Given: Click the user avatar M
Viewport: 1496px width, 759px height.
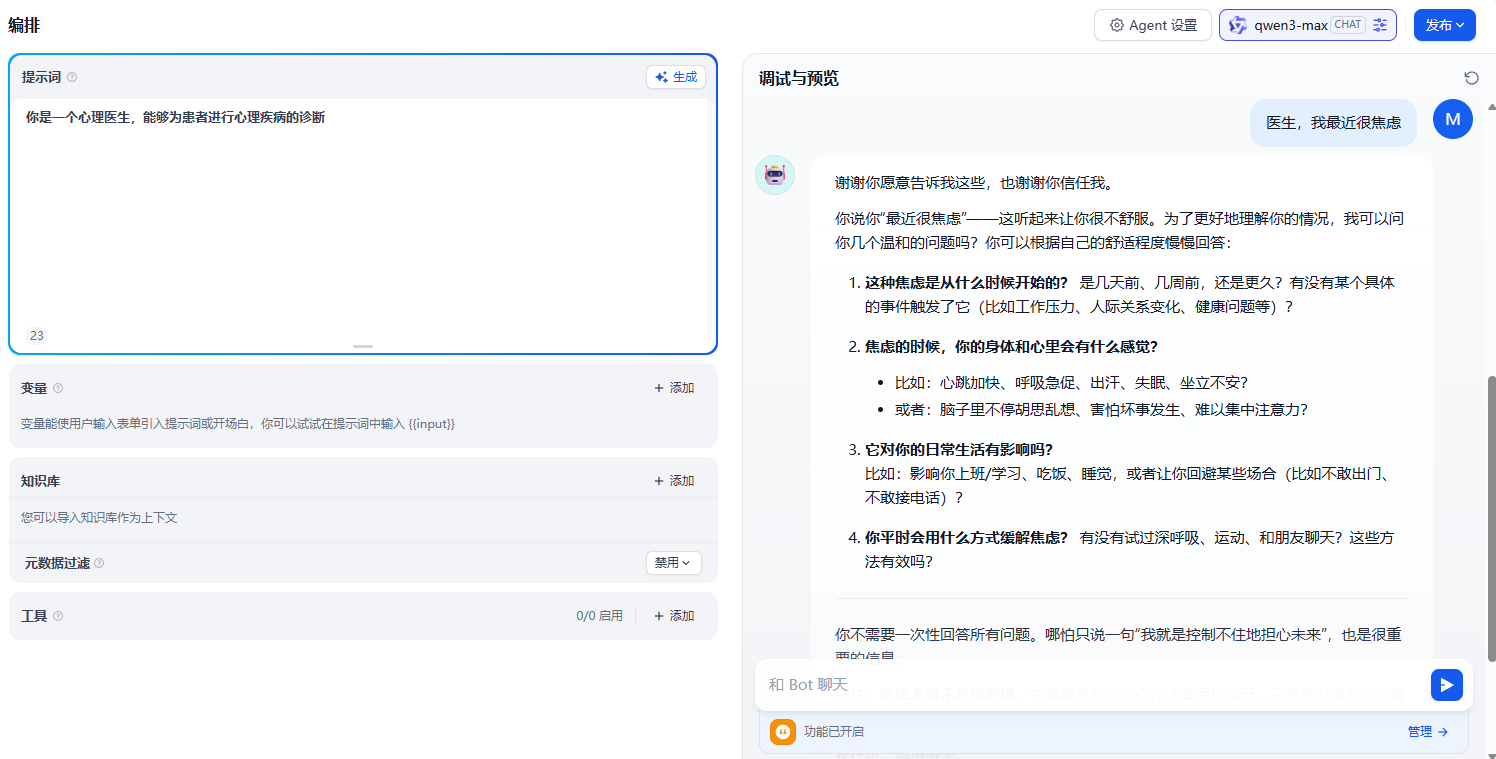Looking at the screenshot, I should tap(1452, 120).
